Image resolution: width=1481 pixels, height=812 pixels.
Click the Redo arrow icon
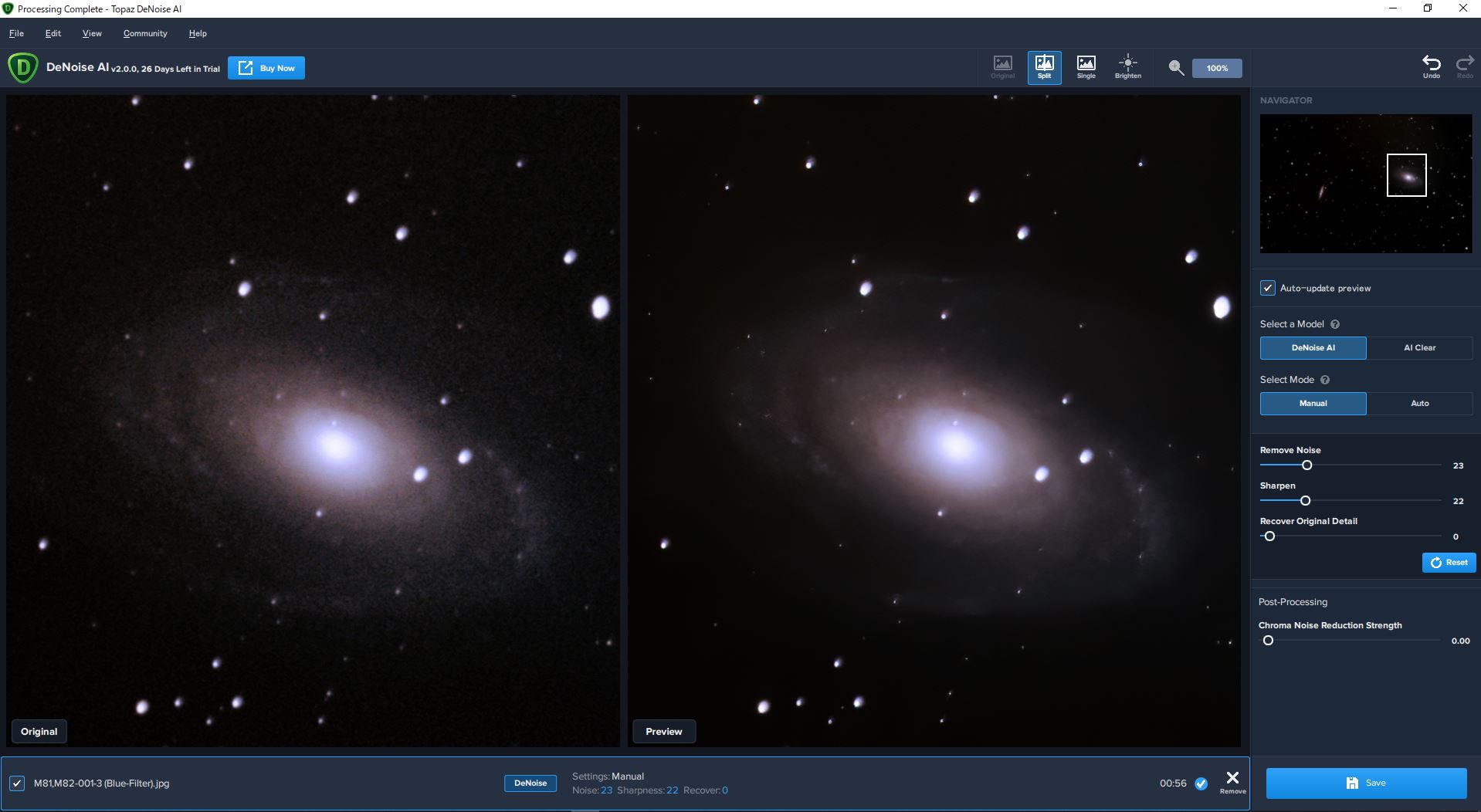(x=1464, y=66)
